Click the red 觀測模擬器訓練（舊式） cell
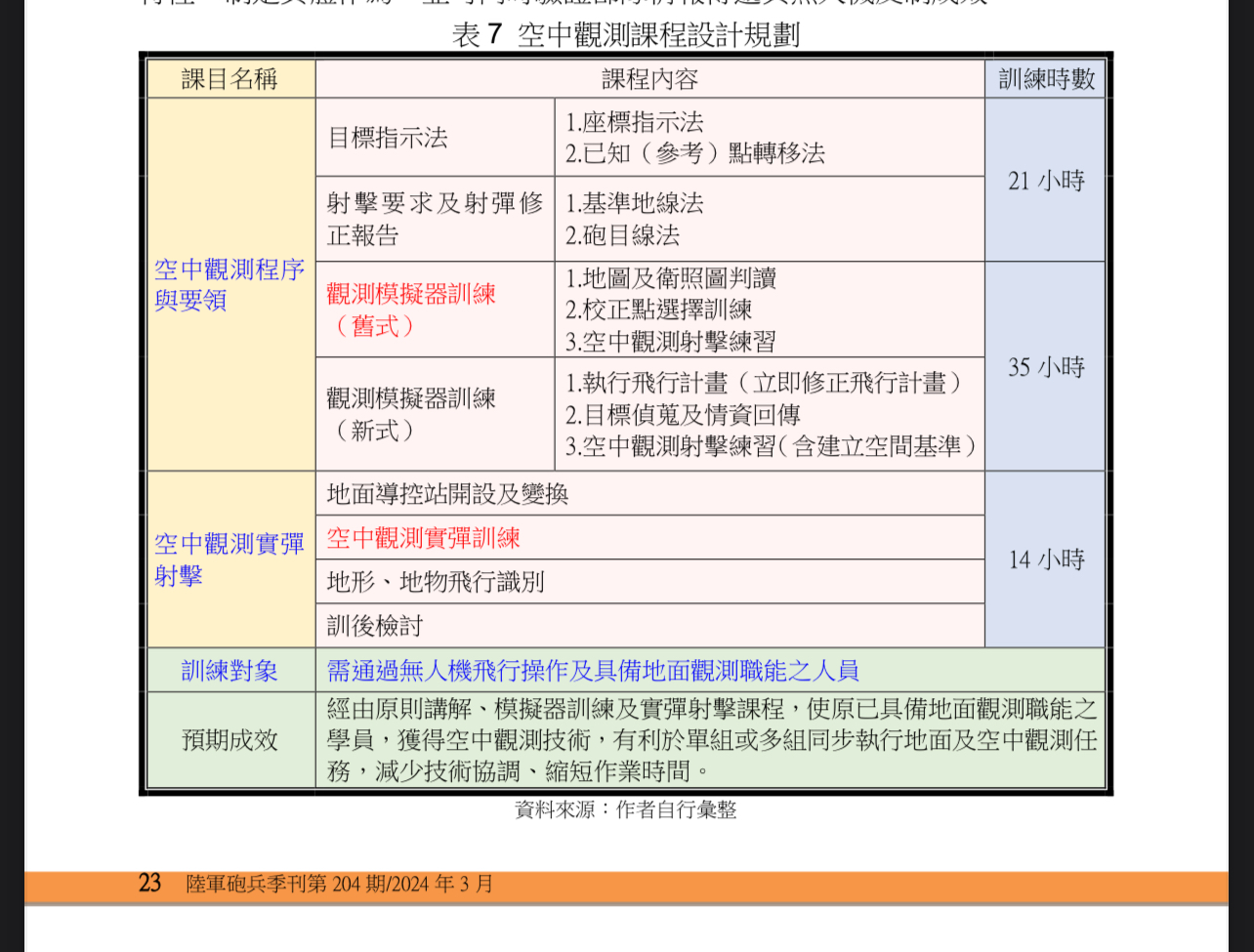Viewport: 1254px width, 952px height. (436, 310)
